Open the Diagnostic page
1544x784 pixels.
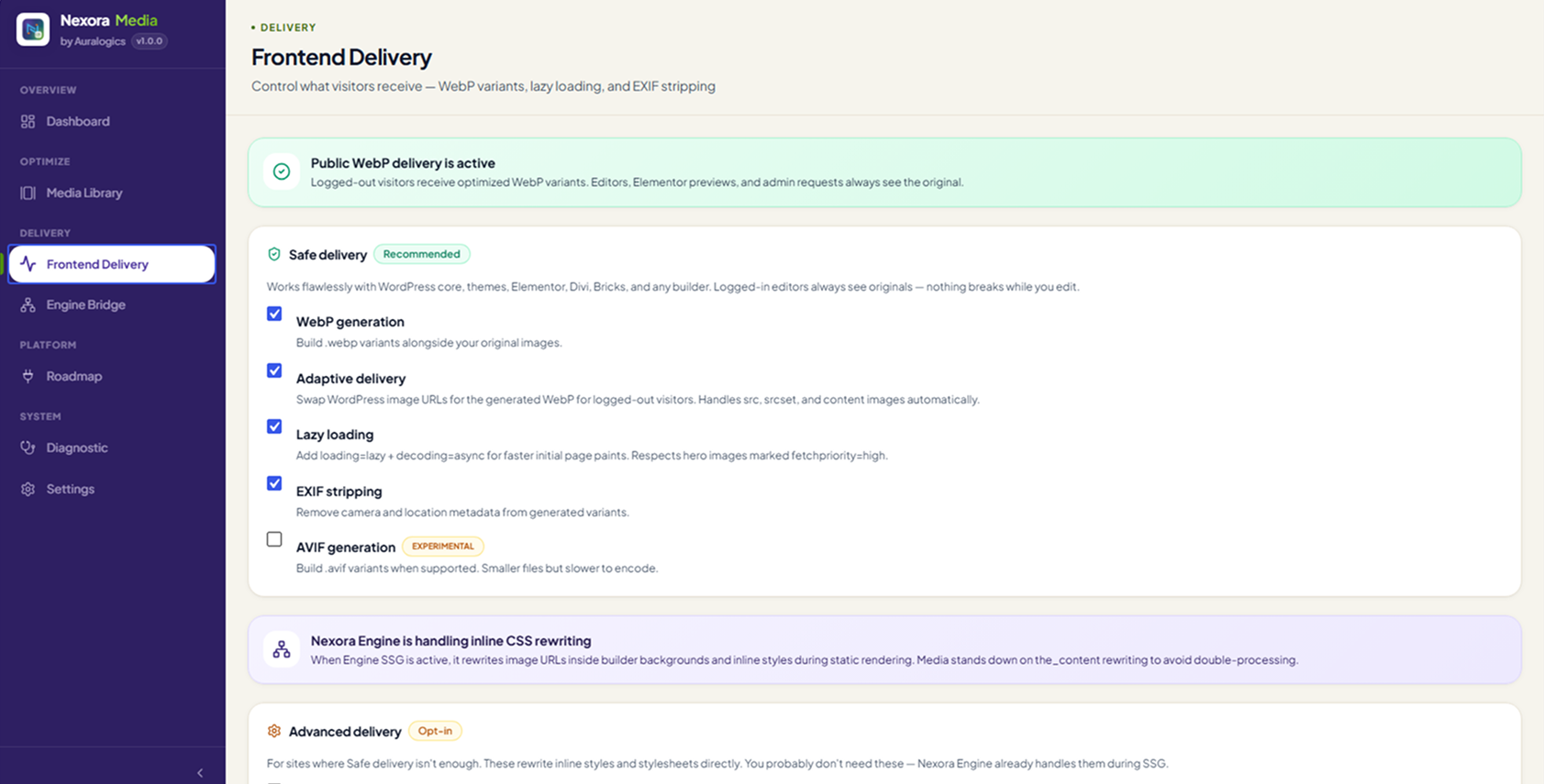point(112,447)
